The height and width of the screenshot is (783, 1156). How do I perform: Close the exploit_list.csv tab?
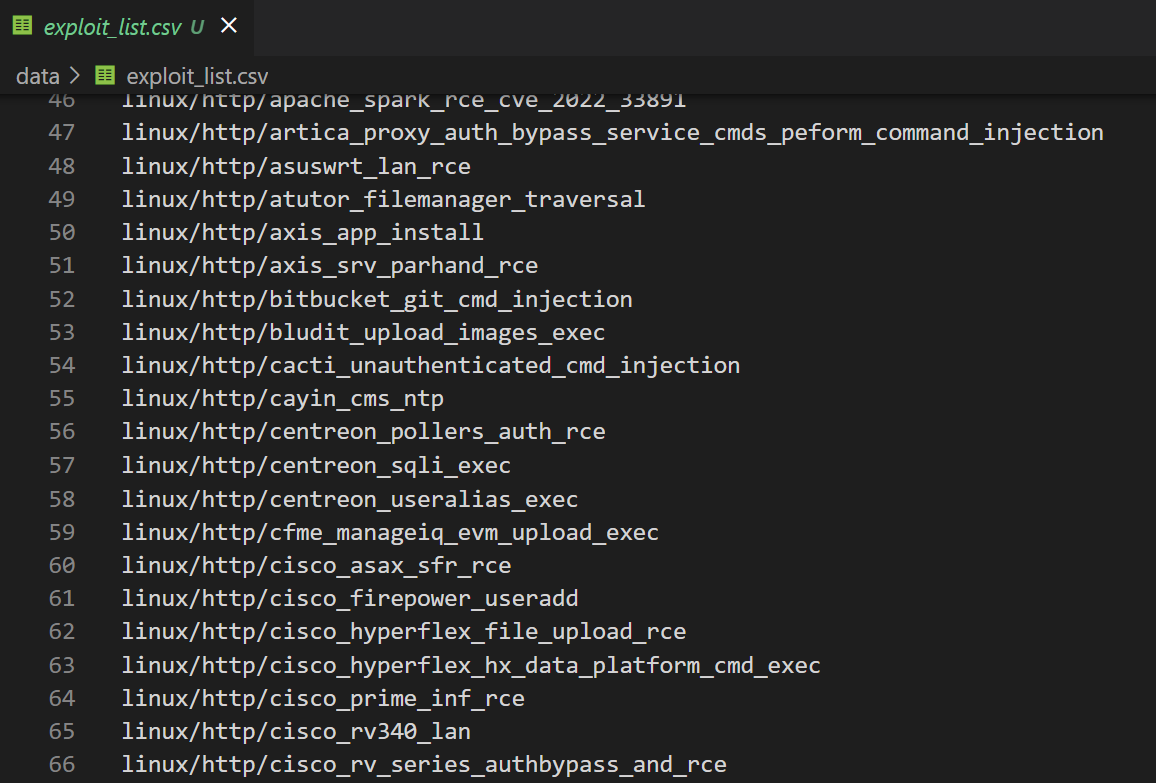228,25
